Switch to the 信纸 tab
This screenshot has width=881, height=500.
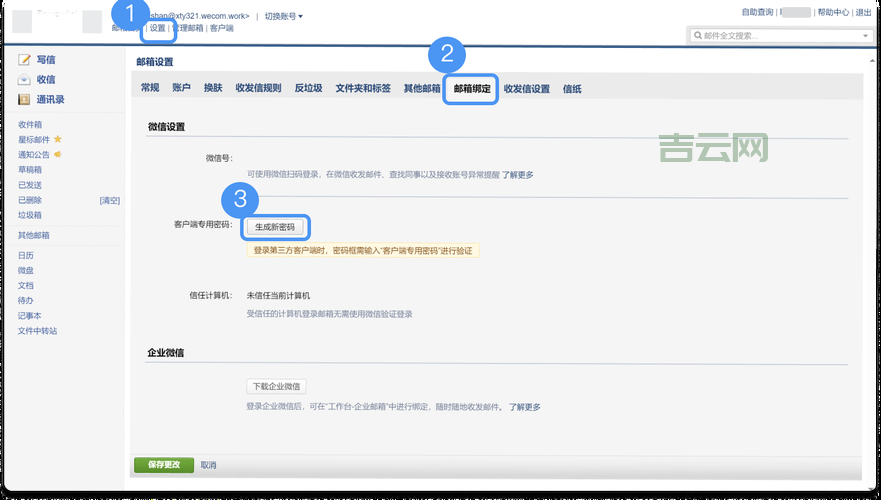point(572,89)
